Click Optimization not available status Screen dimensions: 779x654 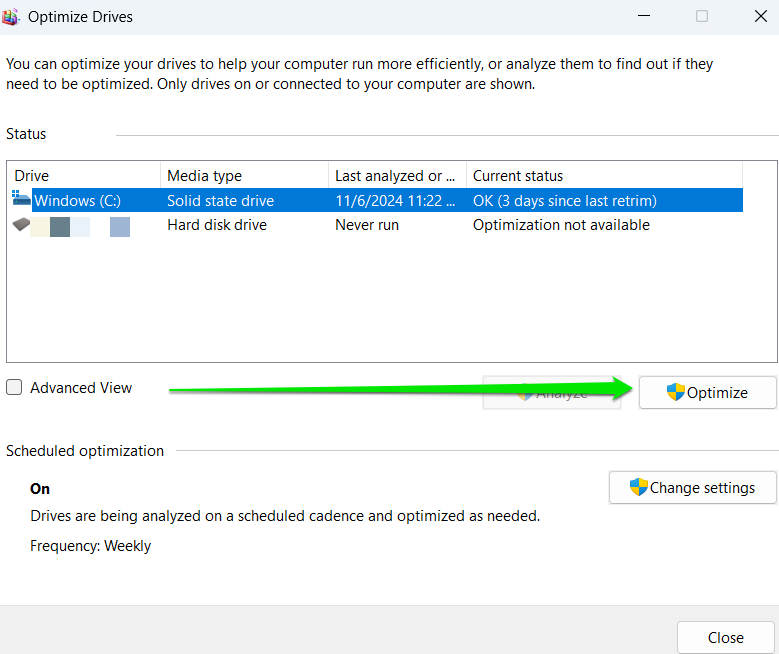[x=561, y=225]
